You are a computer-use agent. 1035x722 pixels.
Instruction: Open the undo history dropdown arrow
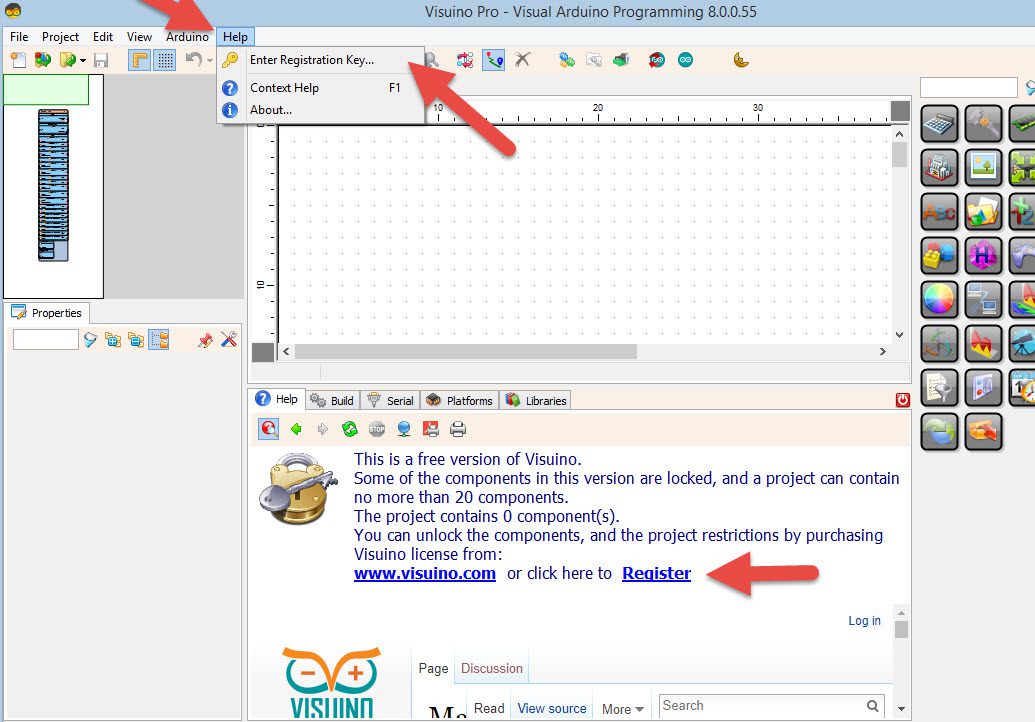click(x=209, y=60)
